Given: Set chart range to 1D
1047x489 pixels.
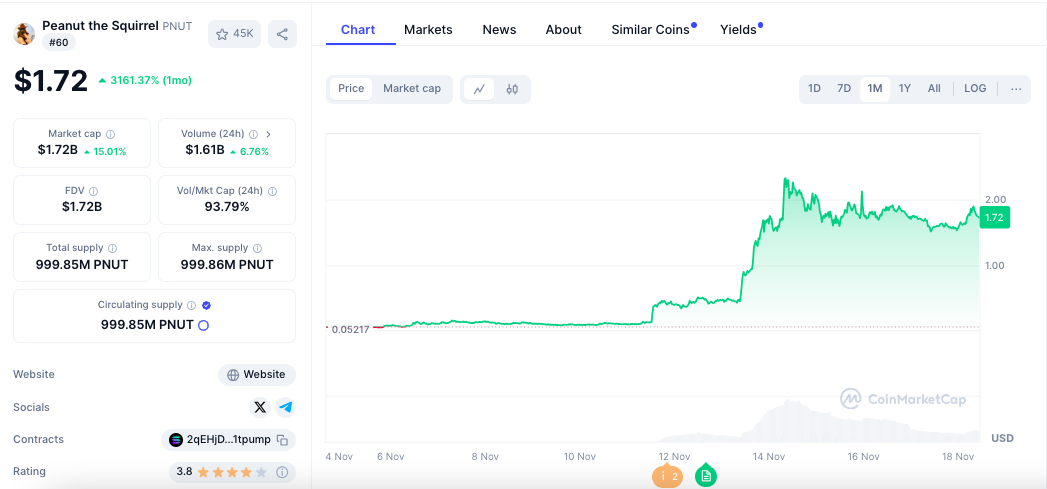Looking at the screenshot, I should pyautogui.click(x=815, y=89).
